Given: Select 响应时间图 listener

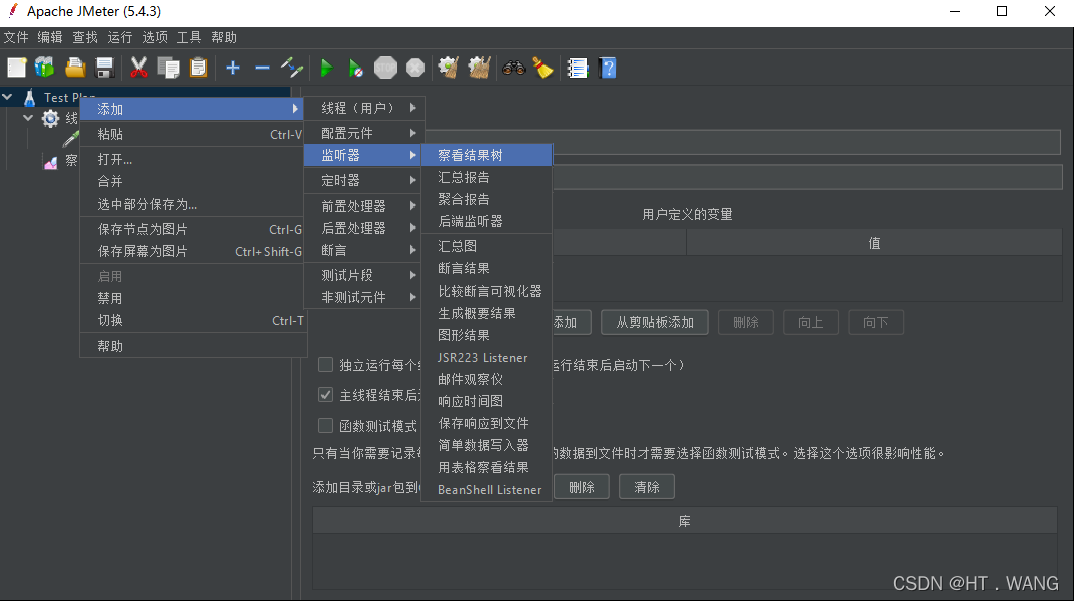Looking at the screenshot, I should tap(486, 401).
